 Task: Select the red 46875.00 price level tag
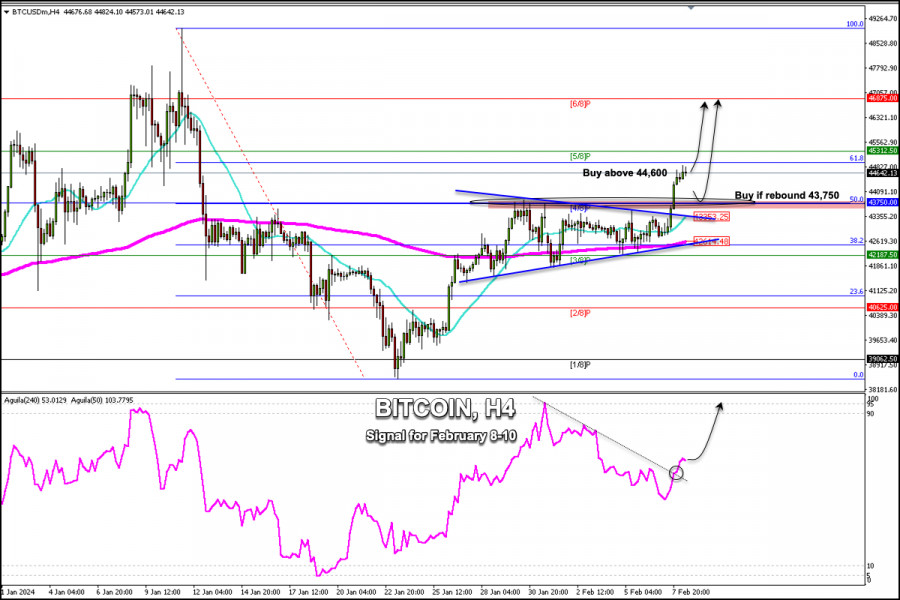882,98
